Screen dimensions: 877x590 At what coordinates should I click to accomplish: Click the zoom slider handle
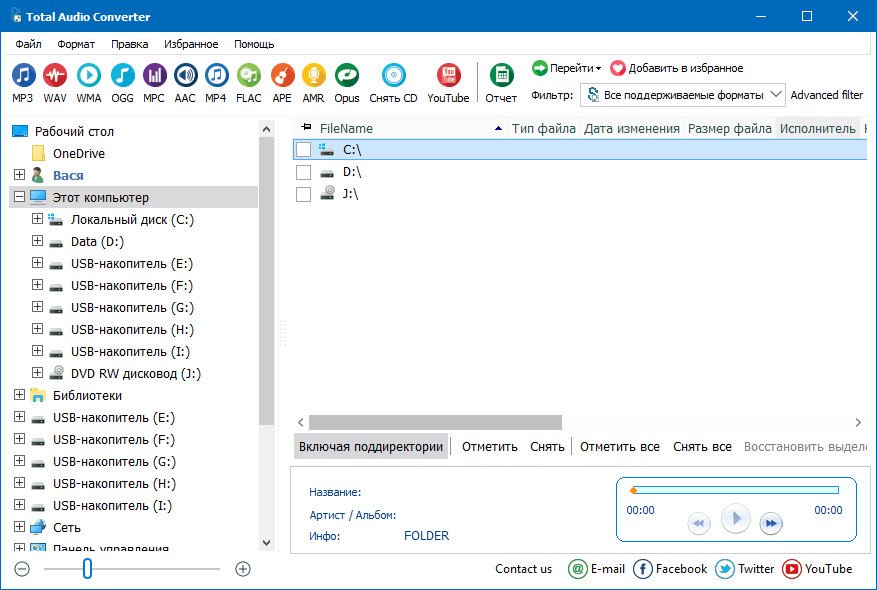tap(87, 569)
